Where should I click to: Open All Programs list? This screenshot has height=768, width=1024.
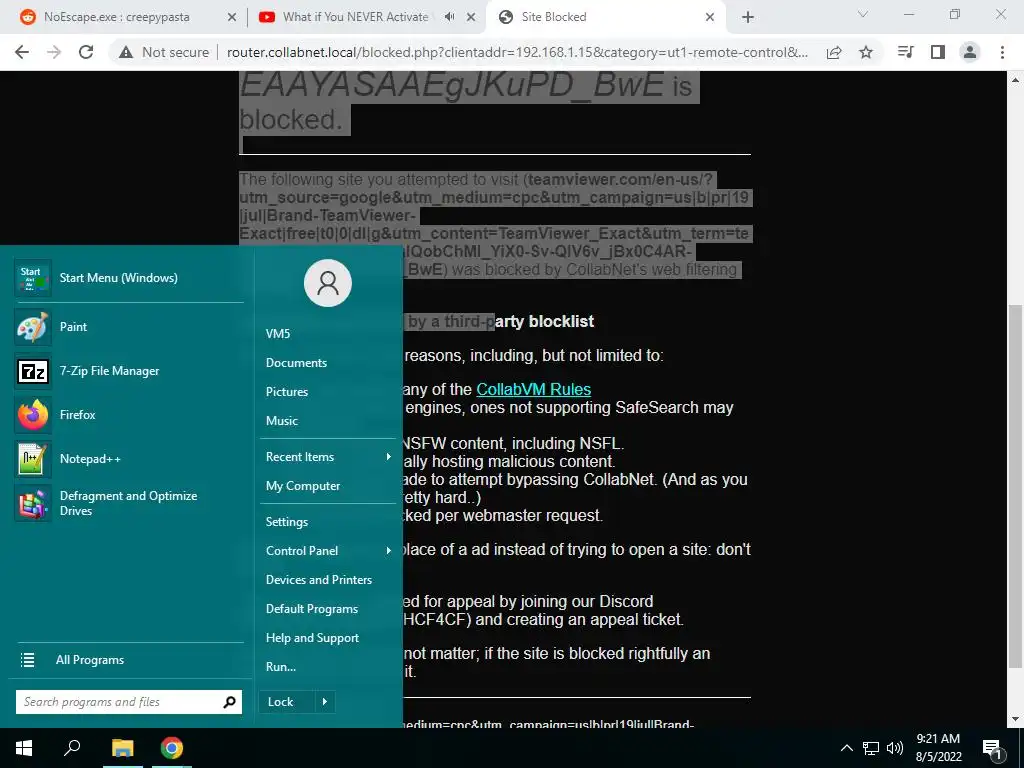point(129,660)
